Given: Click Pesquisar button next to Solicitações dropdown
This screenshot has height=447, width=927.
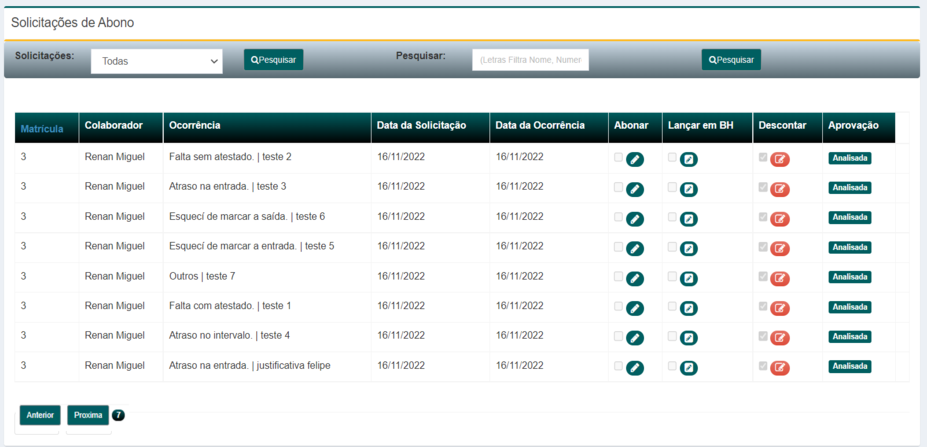Looking at the screenshot, I should point(273,60).
